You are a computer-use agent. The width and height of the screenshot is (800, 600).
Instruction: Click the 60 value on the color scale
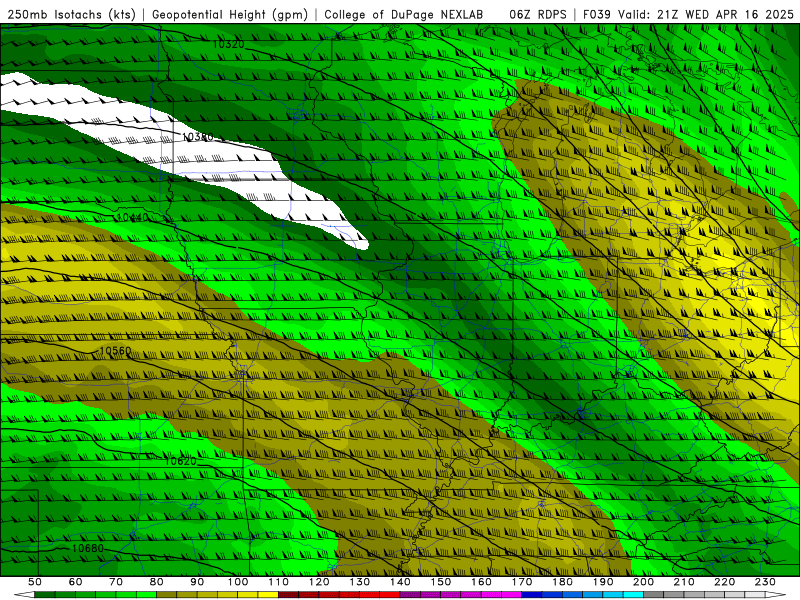point(76,582)
